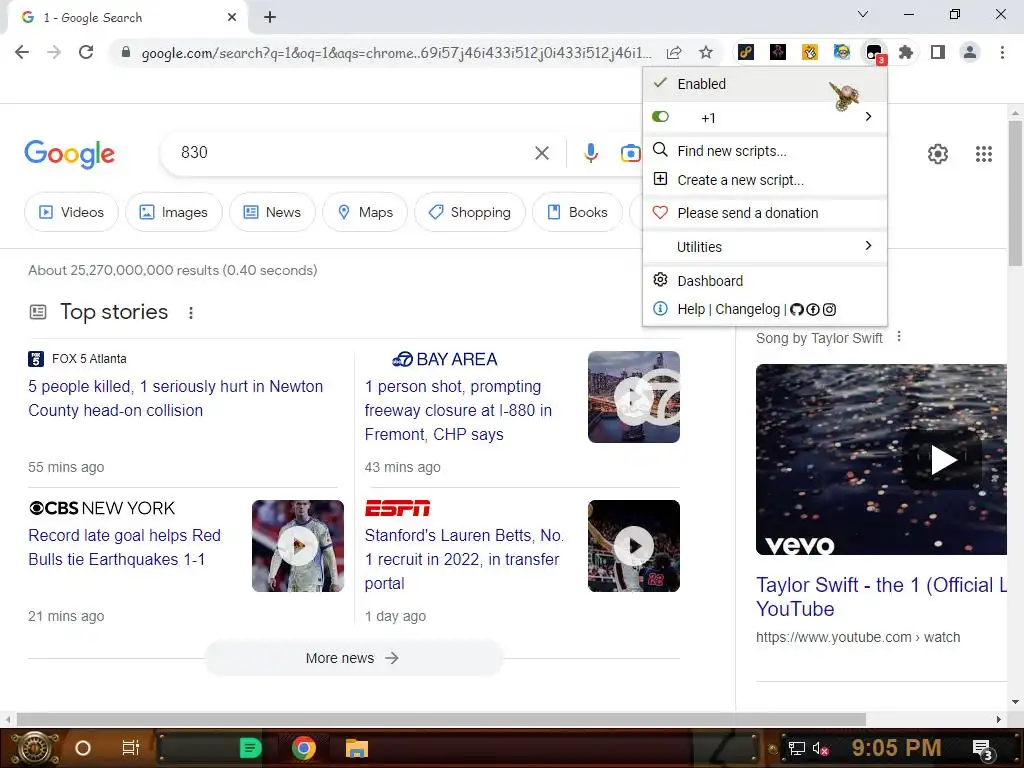Play the CBS soccer video thumbnail
The height and width of the screenshot is (768, 1024).
[x=298, y=546]
